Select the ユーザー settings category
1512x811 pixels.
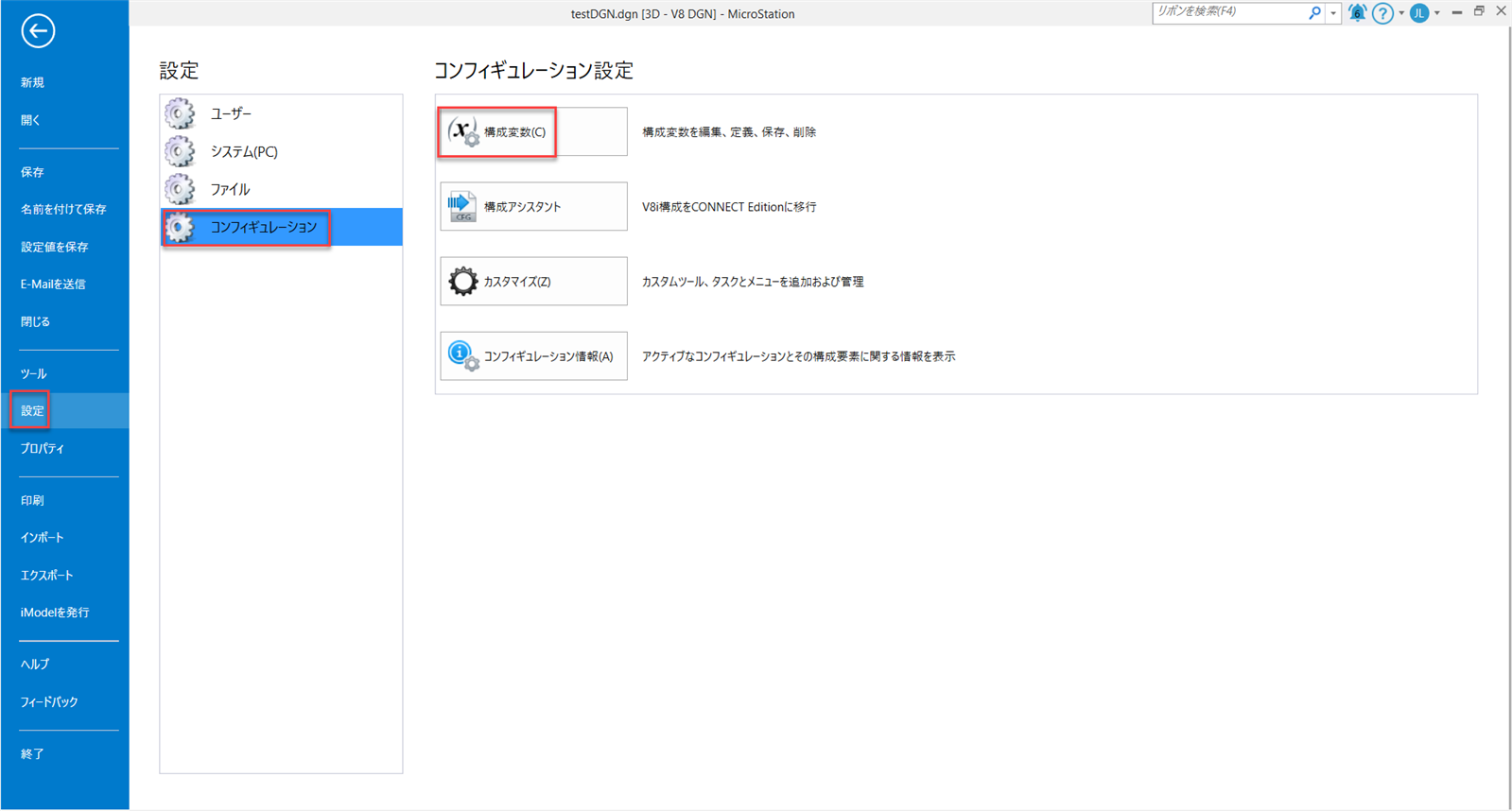[281, 113]
